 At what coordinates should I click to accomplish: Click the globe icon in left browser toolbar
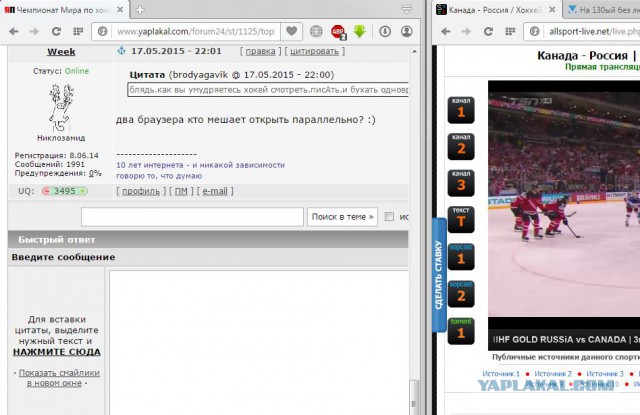click(316, 31)
